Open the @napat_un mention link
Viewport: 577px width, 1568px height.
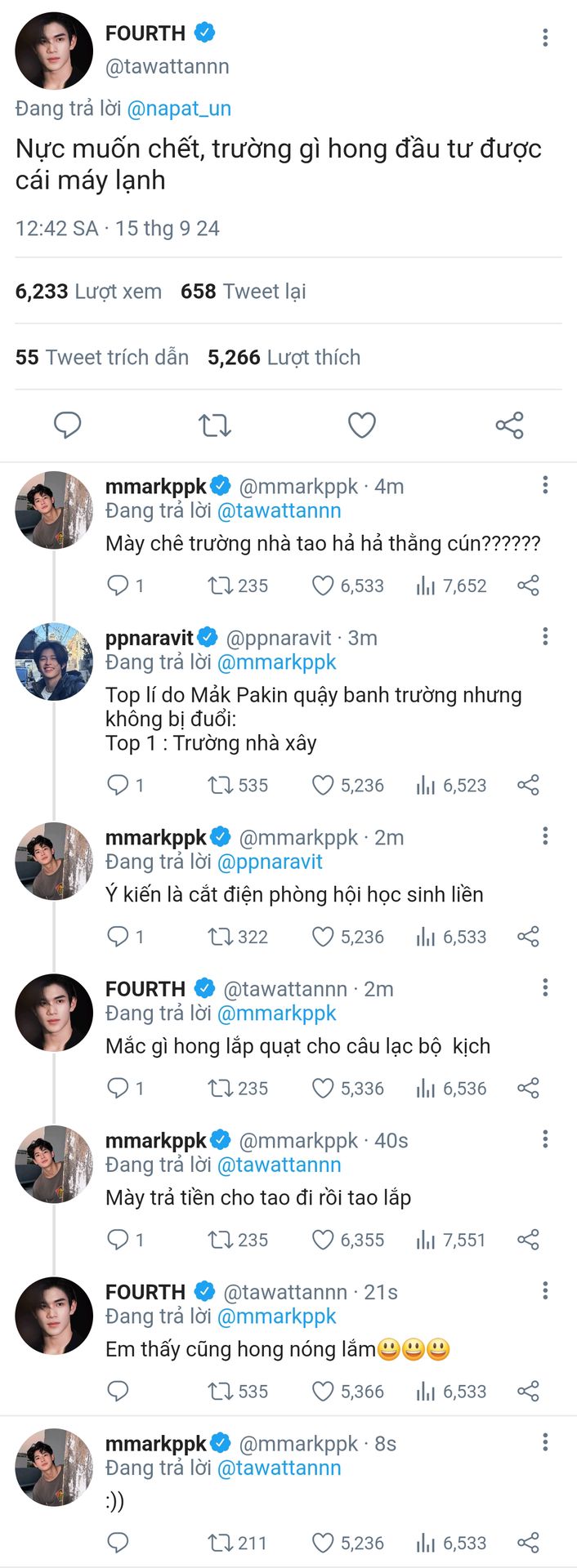(179, 109)
